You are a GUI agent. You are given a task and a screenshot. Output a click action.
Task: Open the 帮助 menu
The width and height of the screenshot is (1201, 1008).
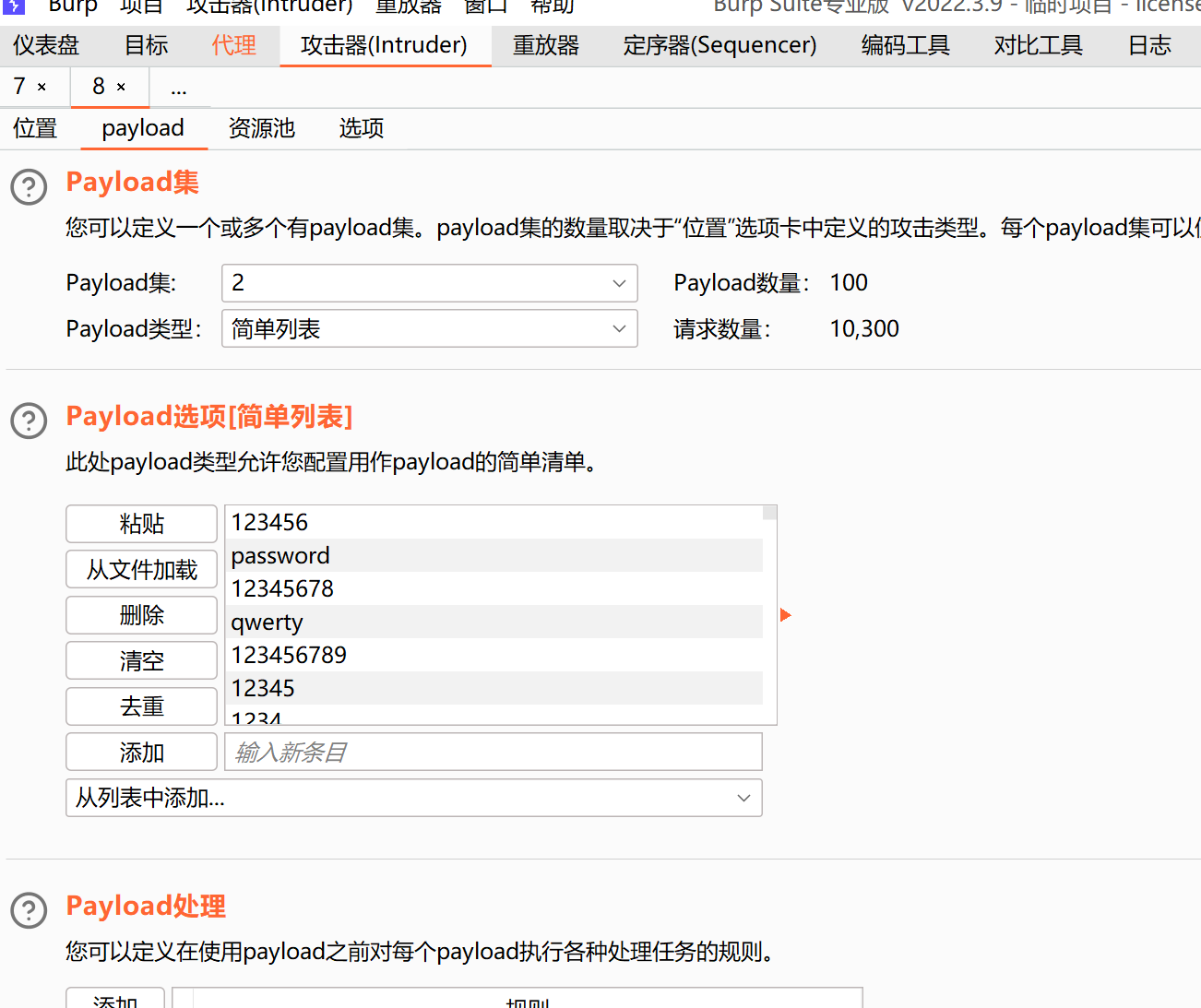[553, 6]
